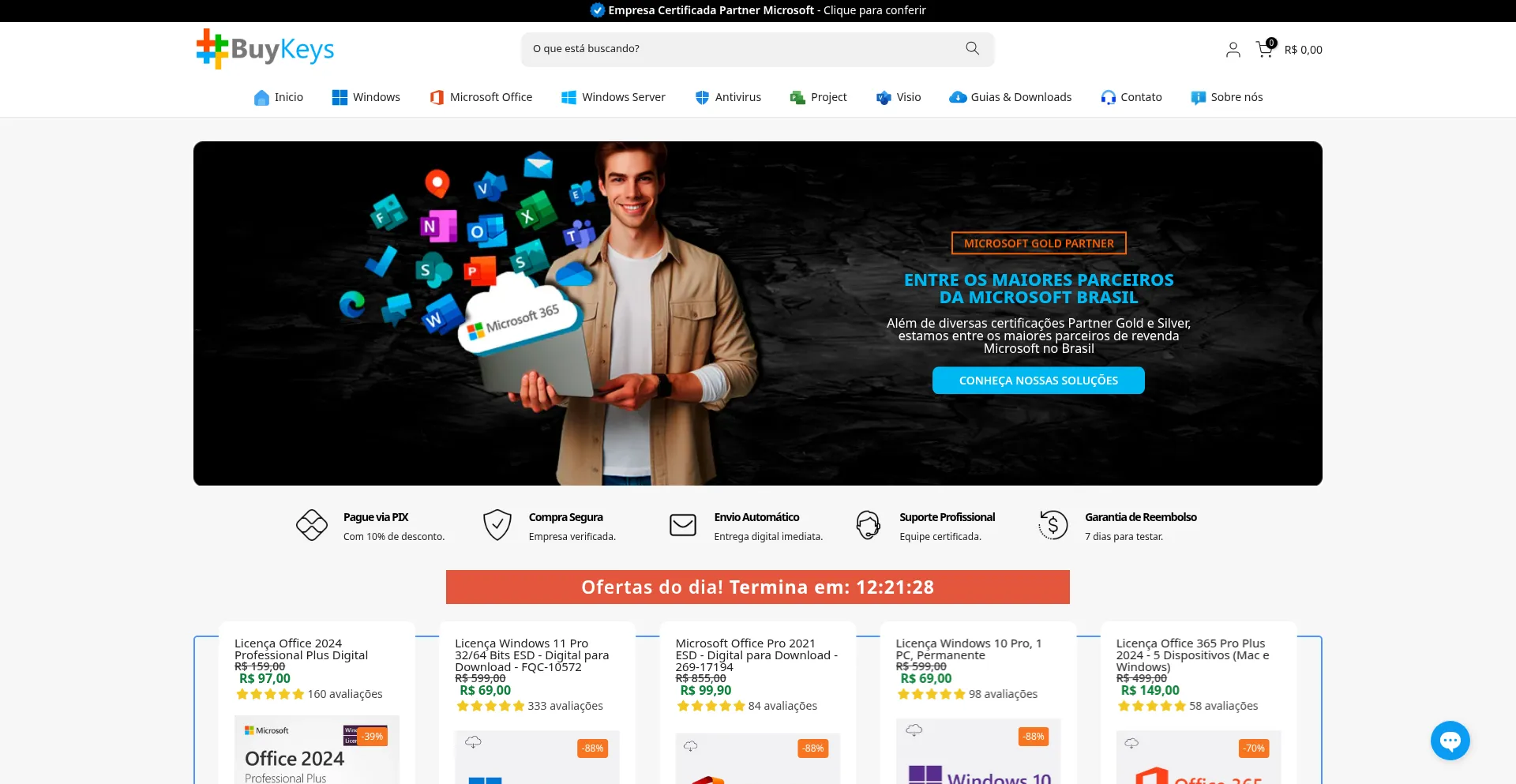This screenshot has width=1516, height=784.
Task: Click the Guias & Downloads cloud icon
Action: point(958,97)
